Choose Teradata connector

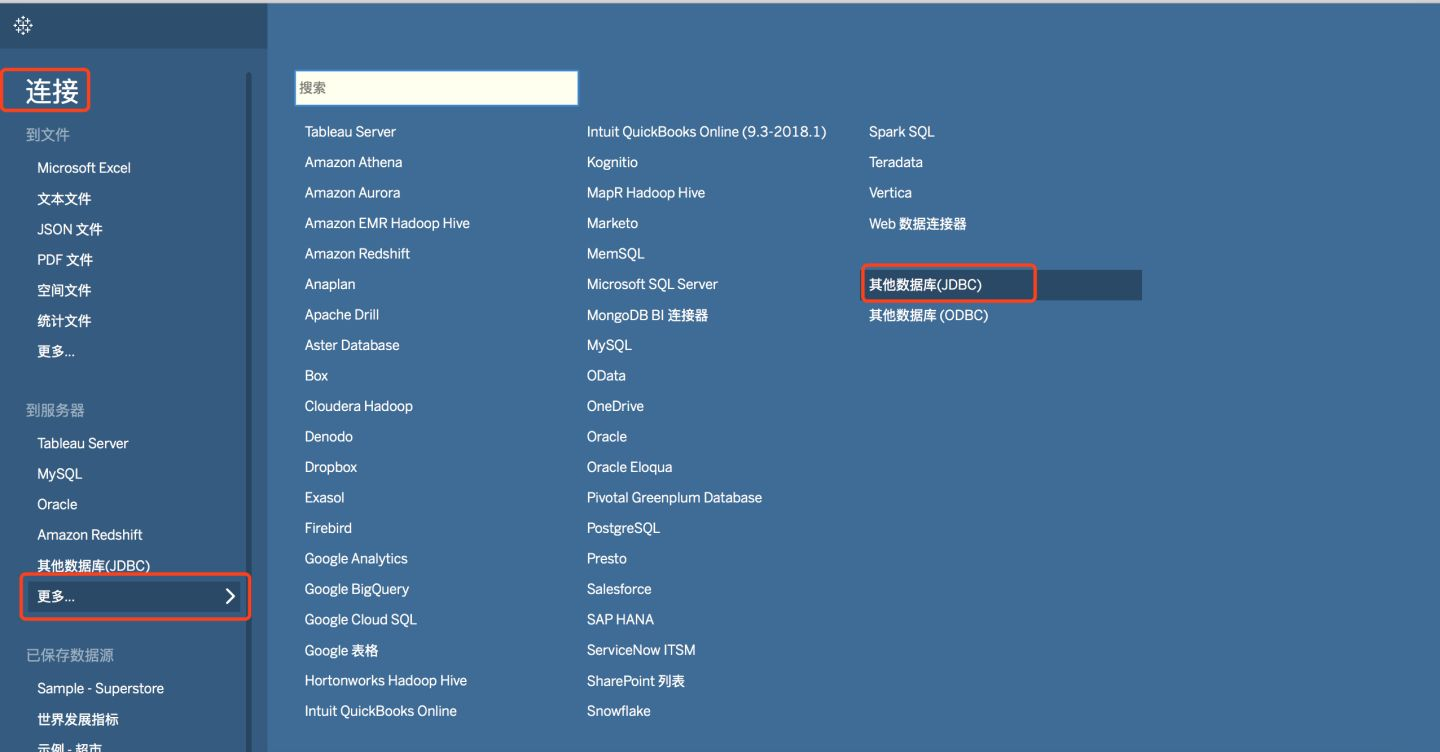pyautogui.click(x=896, y=162)
